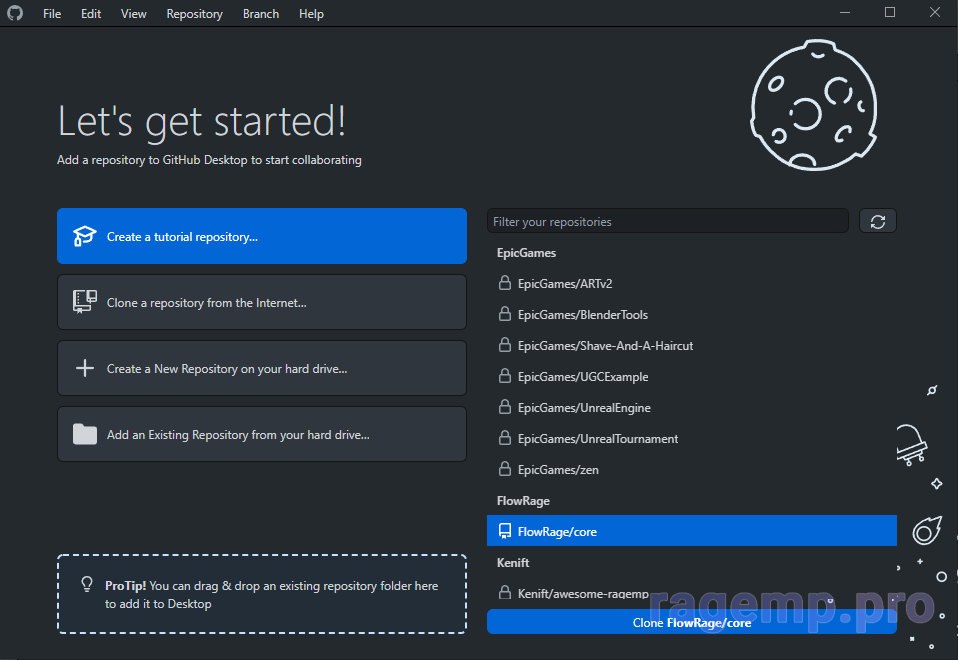Select EpicGames/UnrealTournament repository
This screenshot has height=660, width=958.
pos(692,438)
